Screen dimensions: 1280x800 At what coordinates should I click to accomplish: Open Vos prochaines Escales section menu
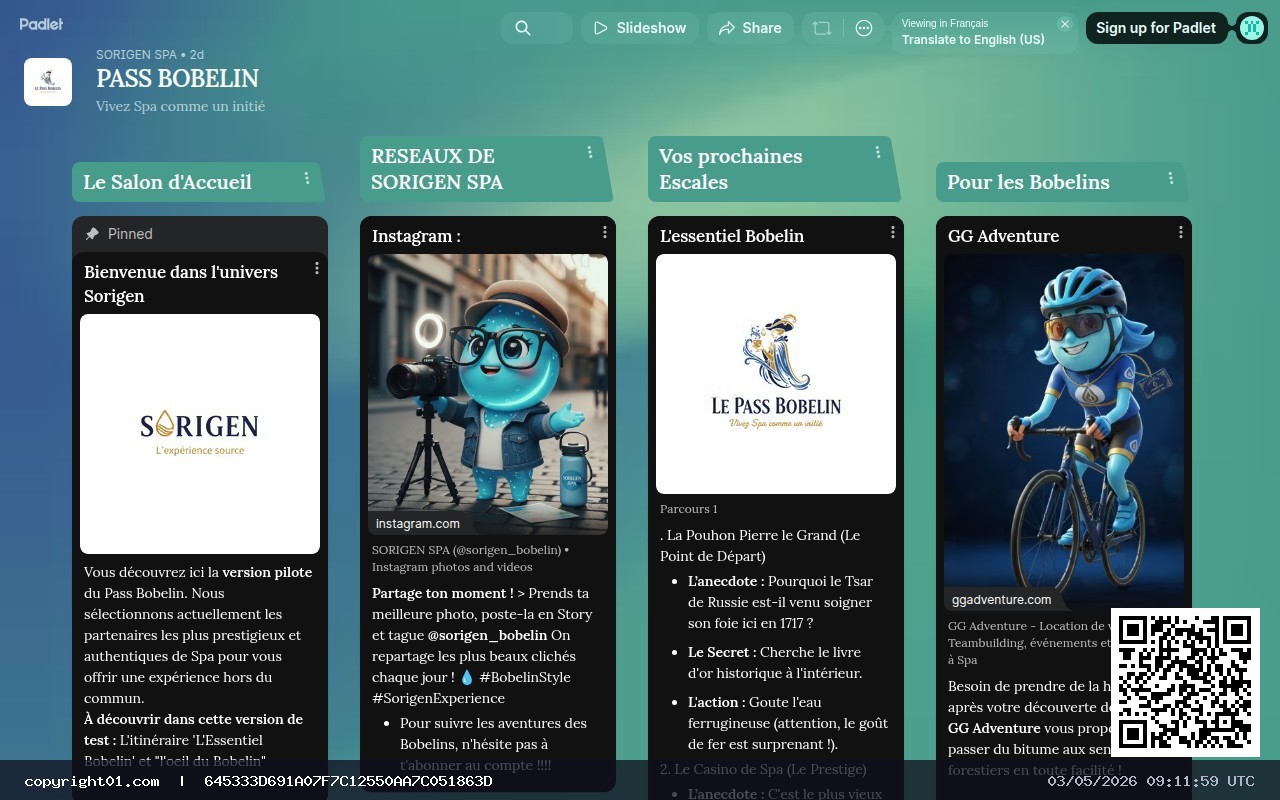click(878, 152)
